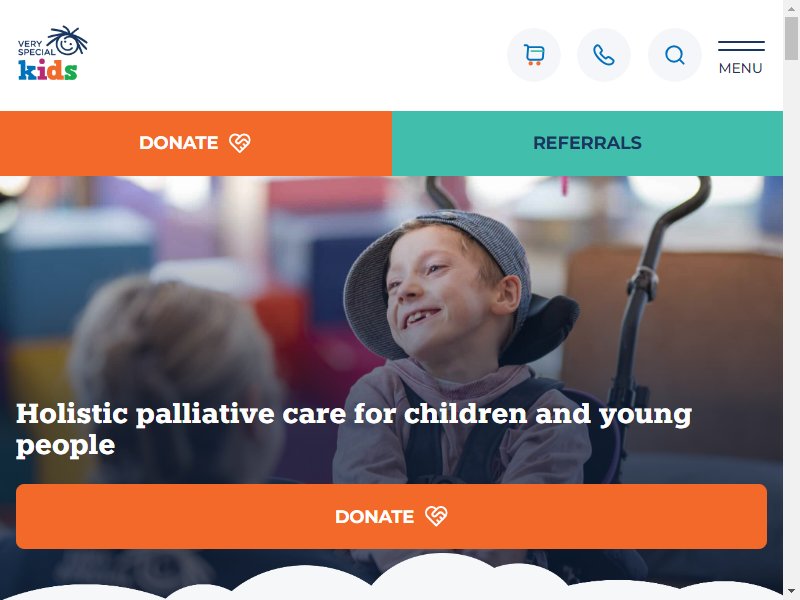Open search with the magnifier icon
This screenshot has height=600, width=800.
pyautogui.click(x=674, y=55)
